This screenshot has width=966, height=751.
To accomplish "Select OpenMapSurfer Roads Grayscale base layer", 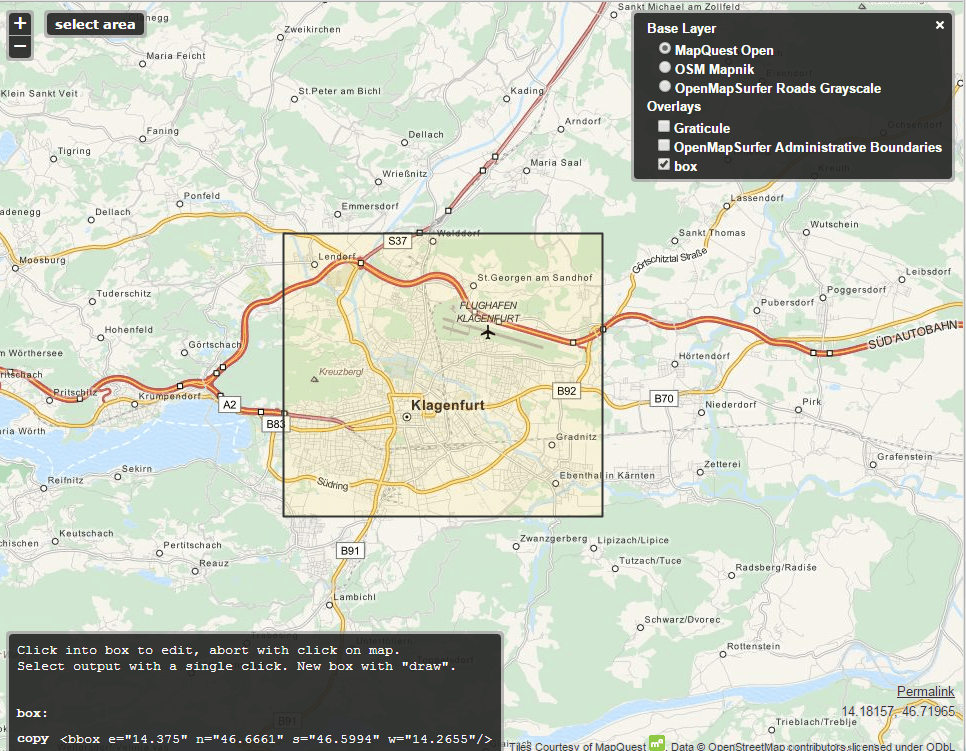I will 665,86.
